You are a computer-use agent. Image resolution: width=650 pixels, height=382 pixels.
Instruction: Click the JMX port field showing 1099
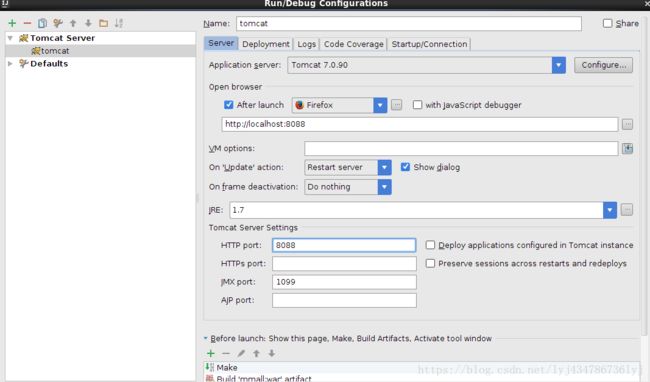click(344, 282)
